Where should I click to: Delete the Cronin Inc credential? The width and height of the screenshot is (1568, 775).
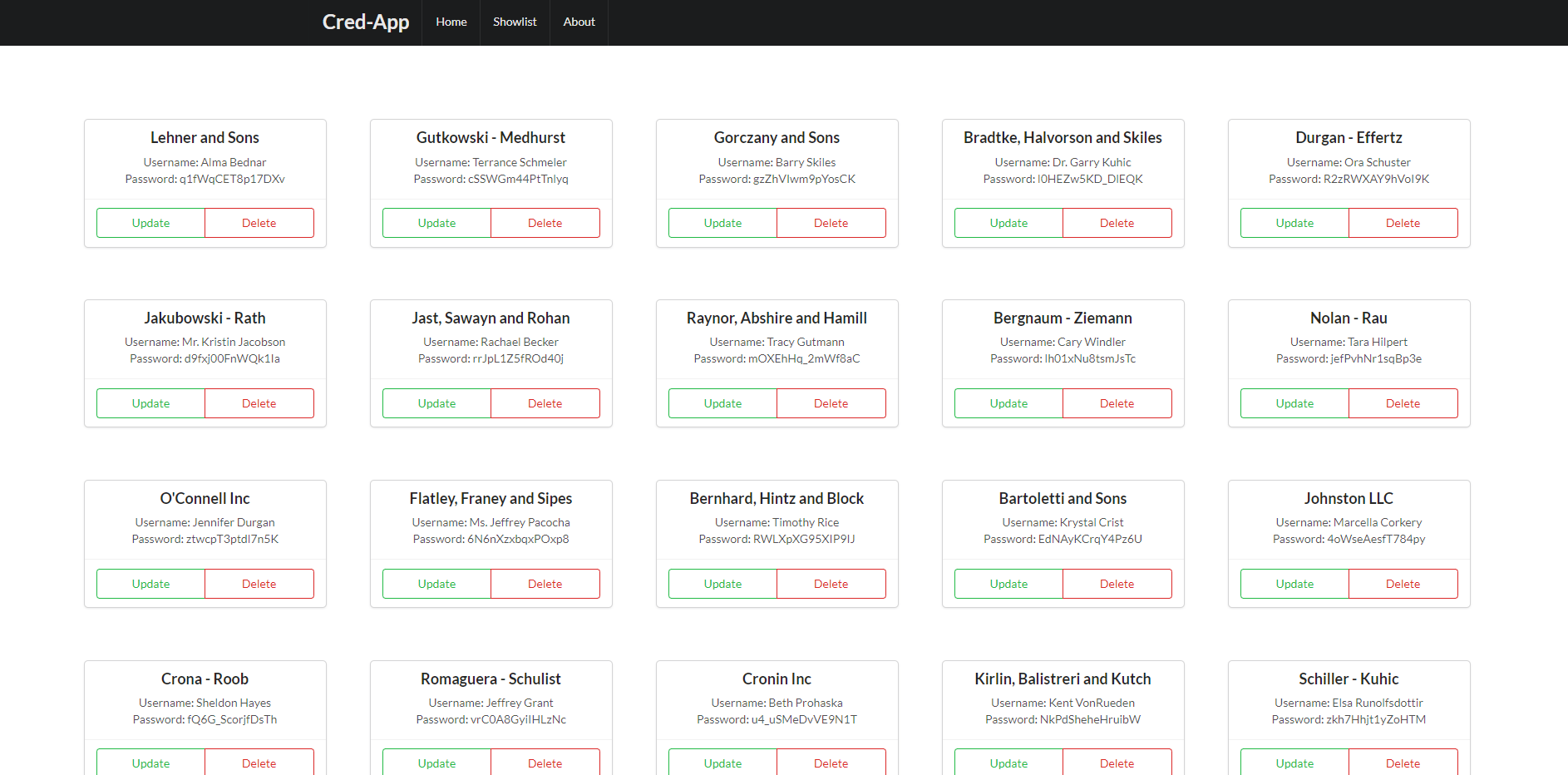831,763
